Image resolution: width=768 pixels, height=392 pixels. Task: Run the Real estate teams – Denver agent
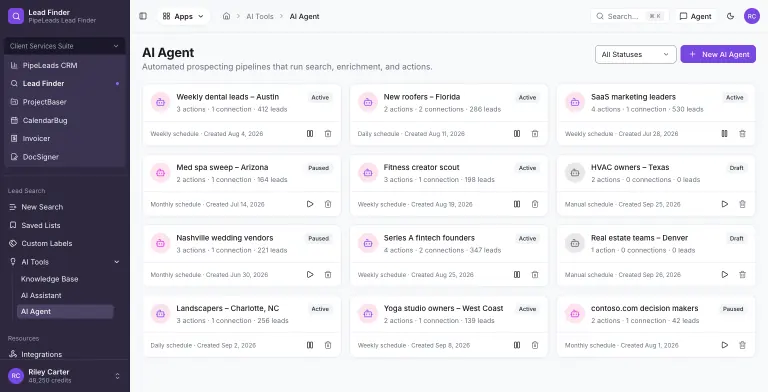(724, 274)
